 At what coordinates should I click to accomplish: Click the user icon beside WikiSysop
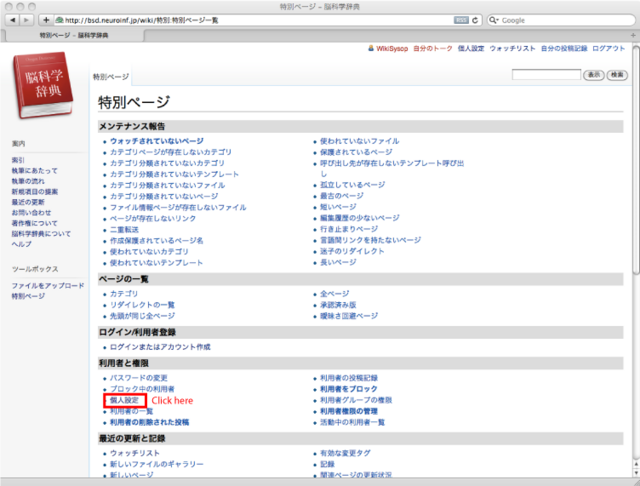point(370,48)
